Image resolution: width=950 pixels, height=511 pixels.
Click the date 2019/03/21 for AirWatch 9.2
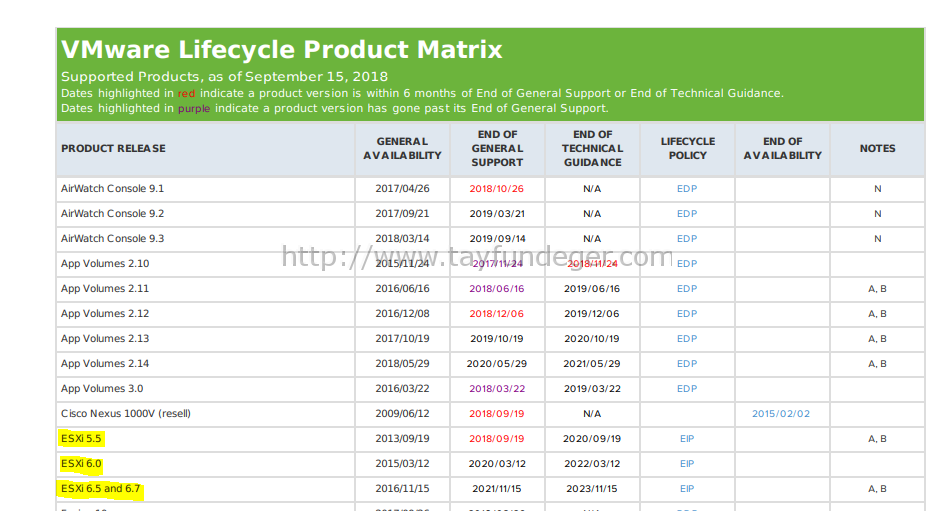pos(497,213)
